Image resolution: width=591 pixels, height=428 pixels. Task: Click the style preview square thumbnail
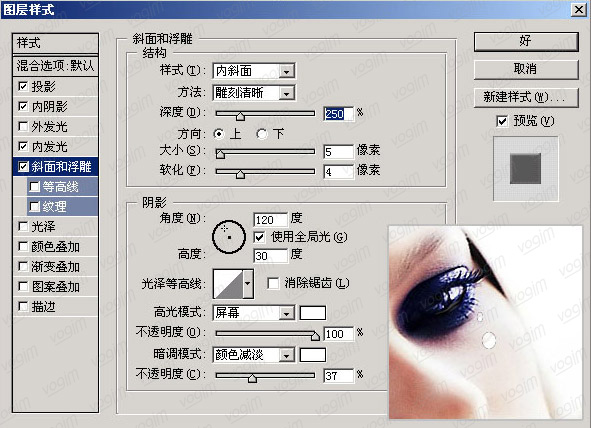tap(525, 168)
